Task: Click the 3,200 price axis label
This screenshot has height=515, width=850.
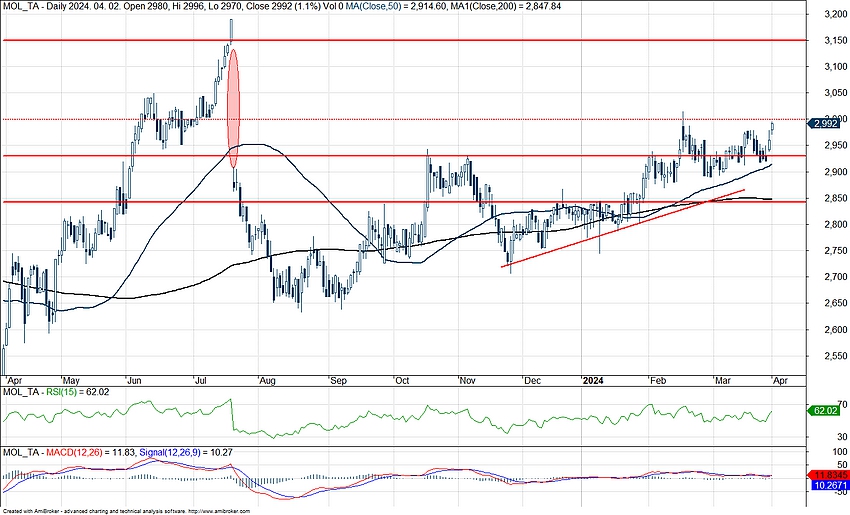Action: point(835,15)
